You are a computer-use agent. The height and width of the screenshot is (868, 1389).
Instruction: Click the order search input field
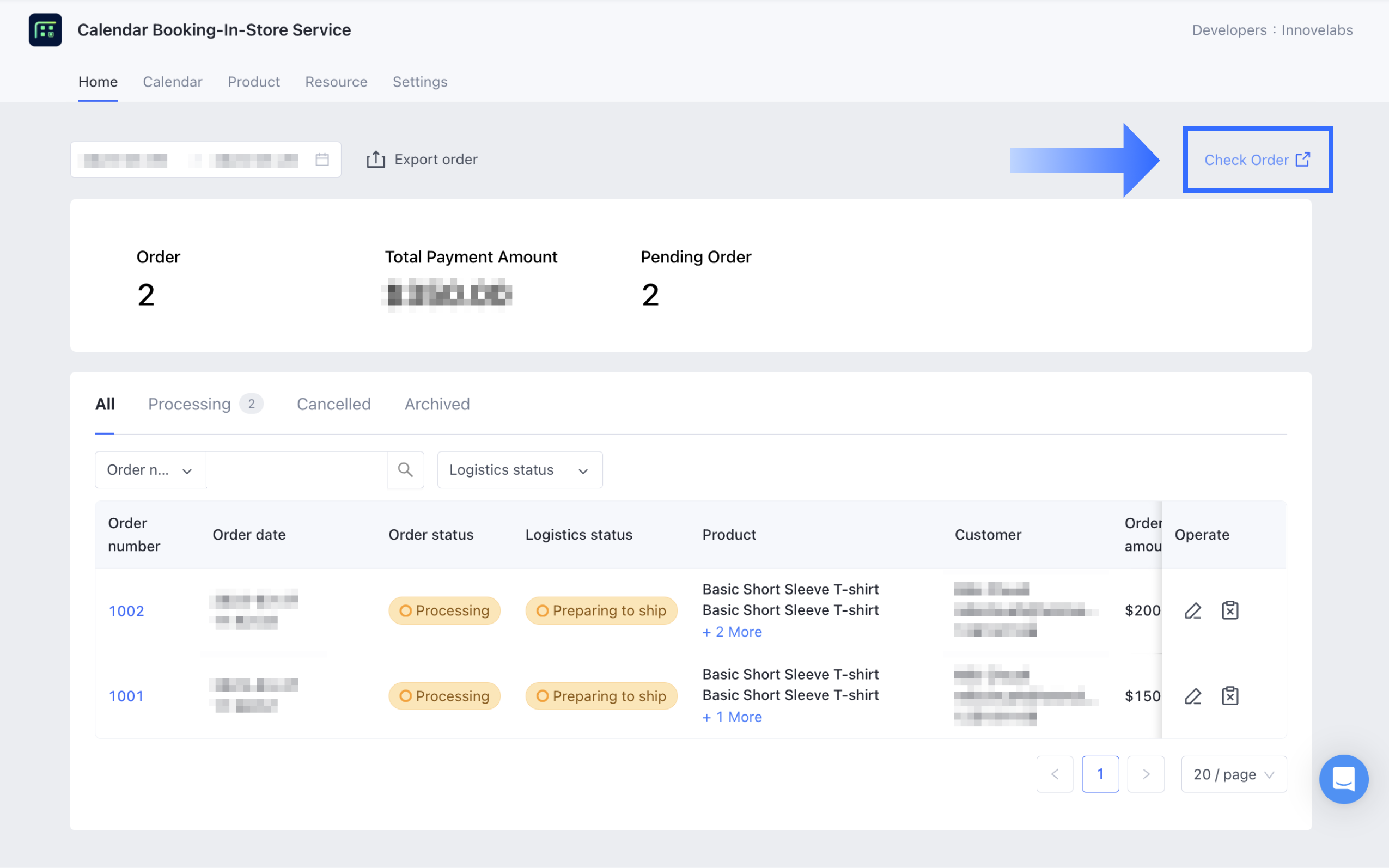296,470
